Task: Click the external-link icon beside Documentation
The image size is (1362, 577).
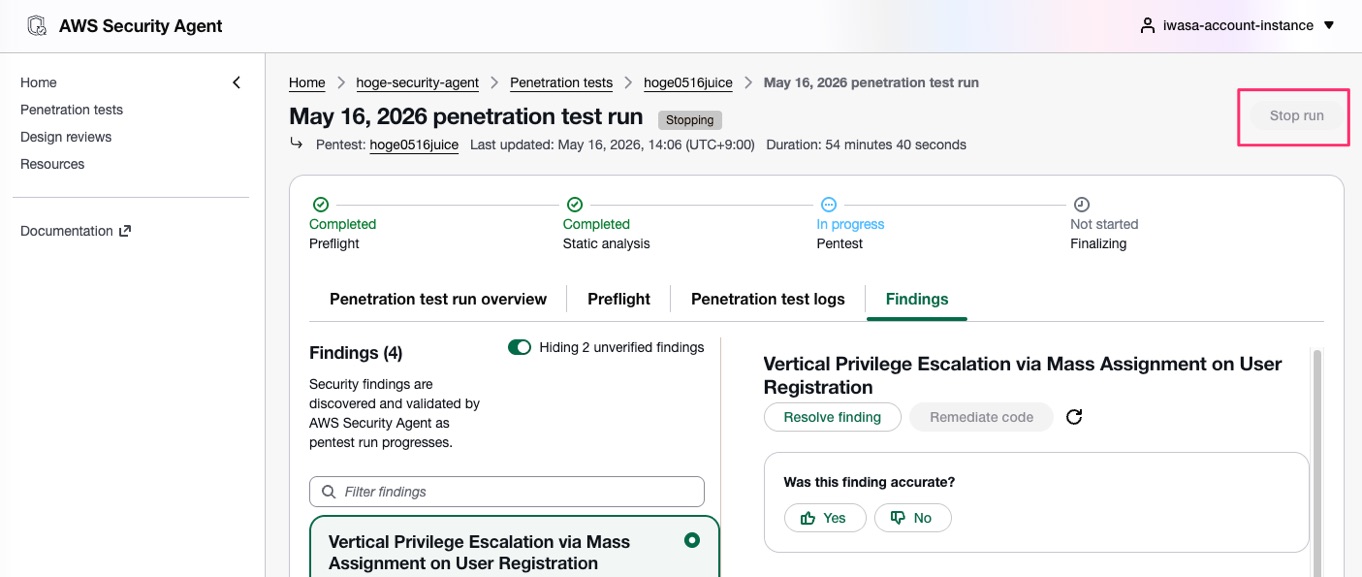Action: [x=125, y=231]
